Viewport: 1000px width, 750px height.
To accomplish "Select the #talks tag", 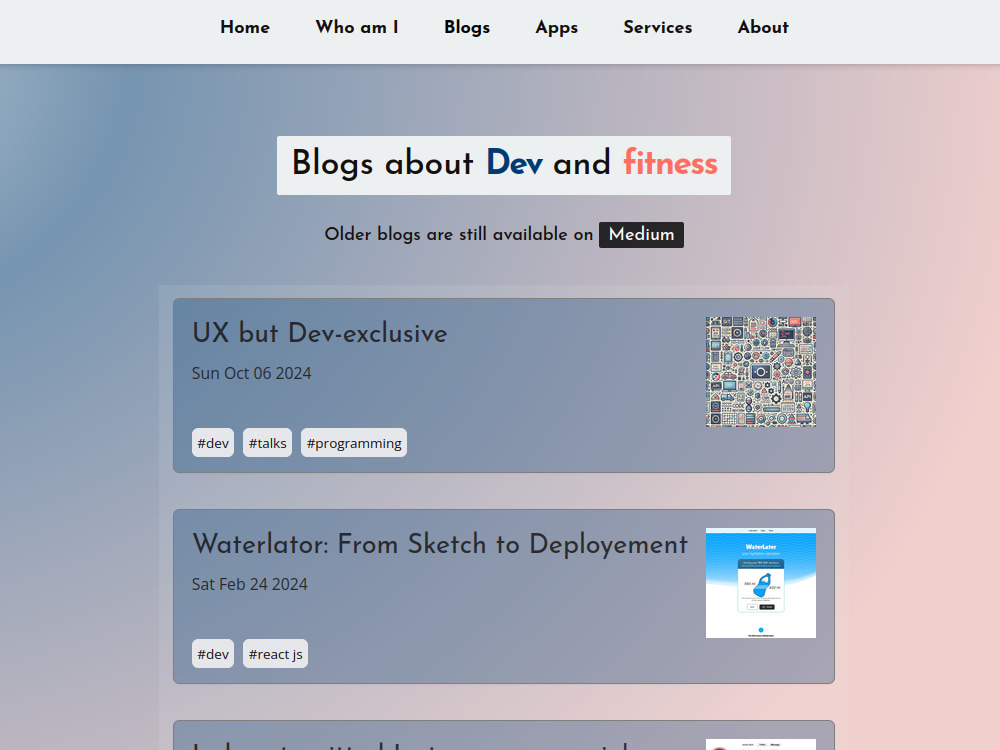I will click(x=267, y=443).
